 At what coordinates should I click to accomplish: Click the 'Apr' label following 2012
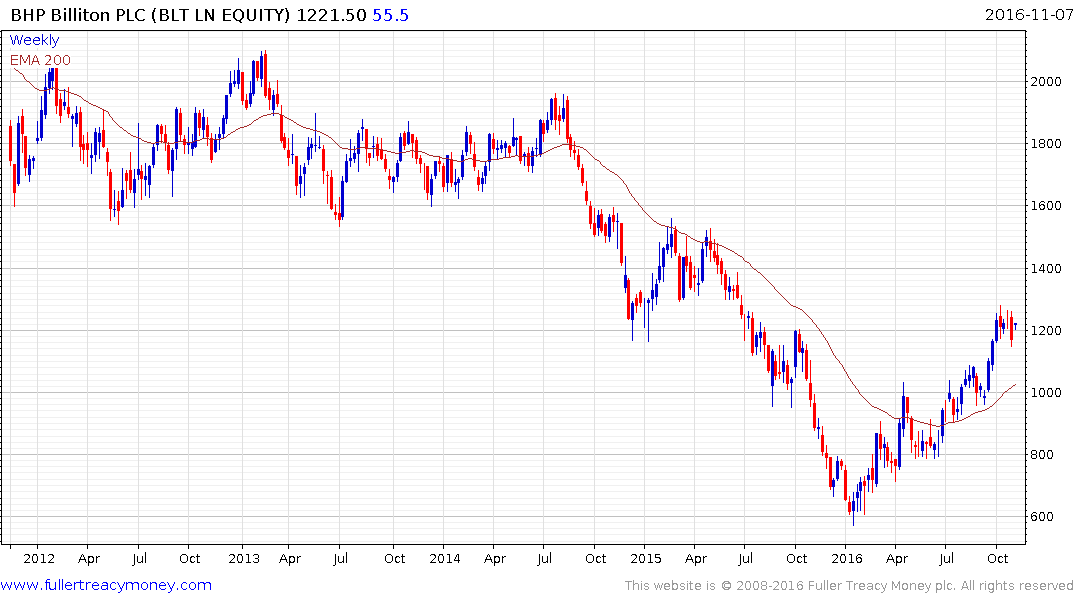click(x=88, y=559)
